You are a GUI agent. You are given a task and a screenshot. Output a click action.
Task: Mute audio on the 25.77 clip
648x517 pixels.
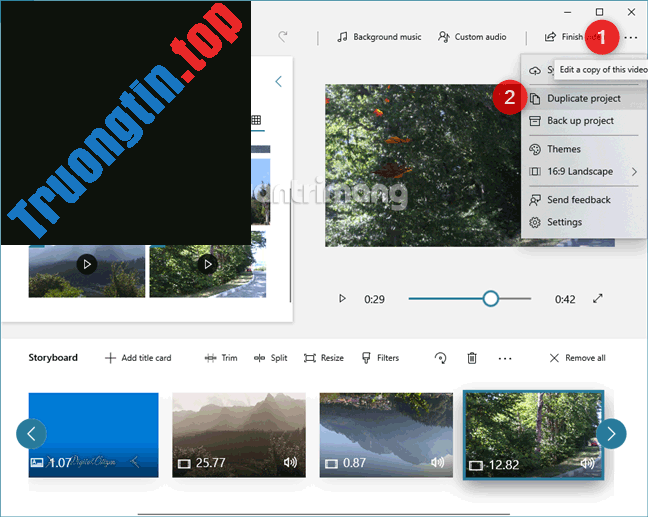click(291, 462)
